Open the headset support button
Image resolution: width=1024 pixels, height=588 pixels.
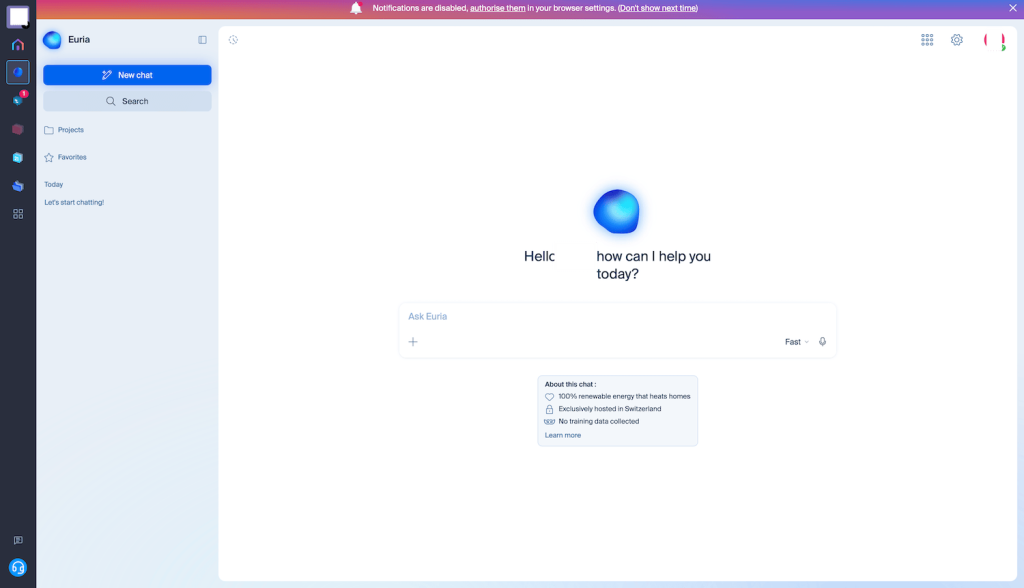pyautogui.click(x=18, y=568)
